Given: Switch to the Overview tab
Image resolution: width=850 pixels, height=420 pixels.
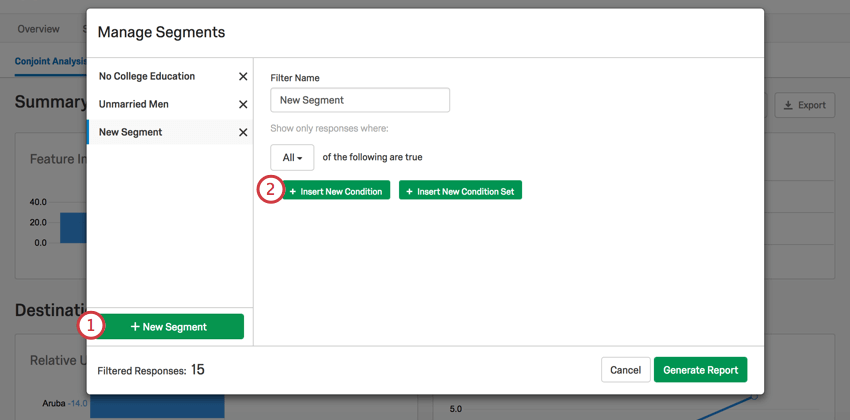Looking at the screenshot, I should pos(38,29).
